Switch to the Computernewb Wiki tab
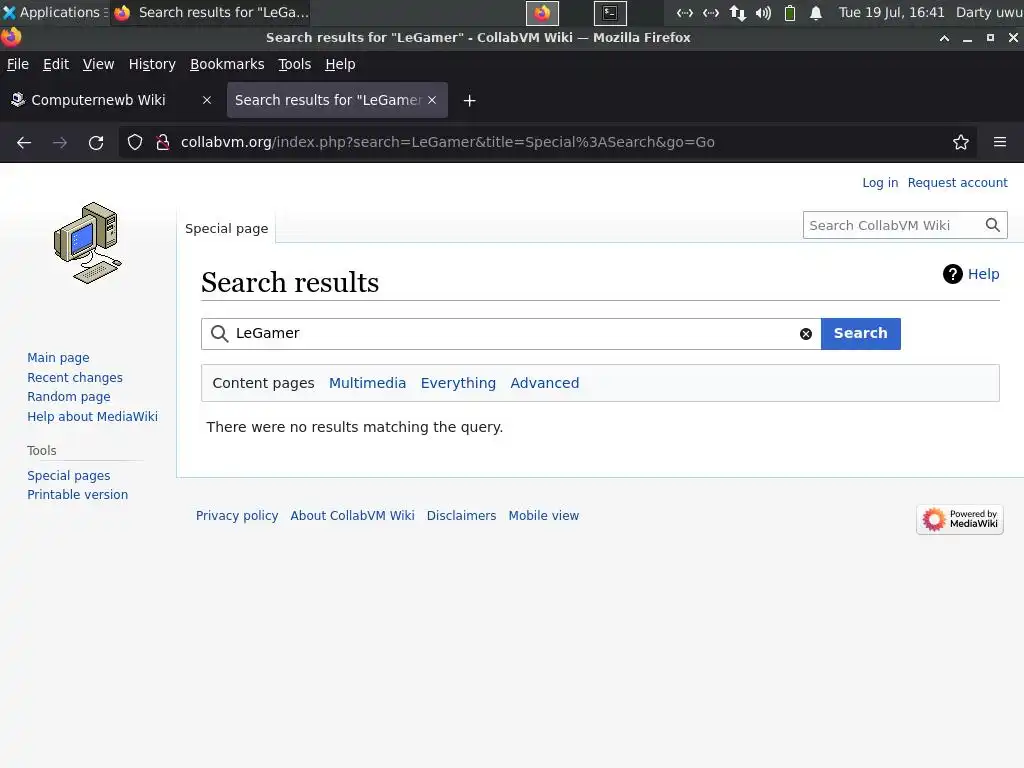Viewport: 1024px width, 768px height. 111,100
